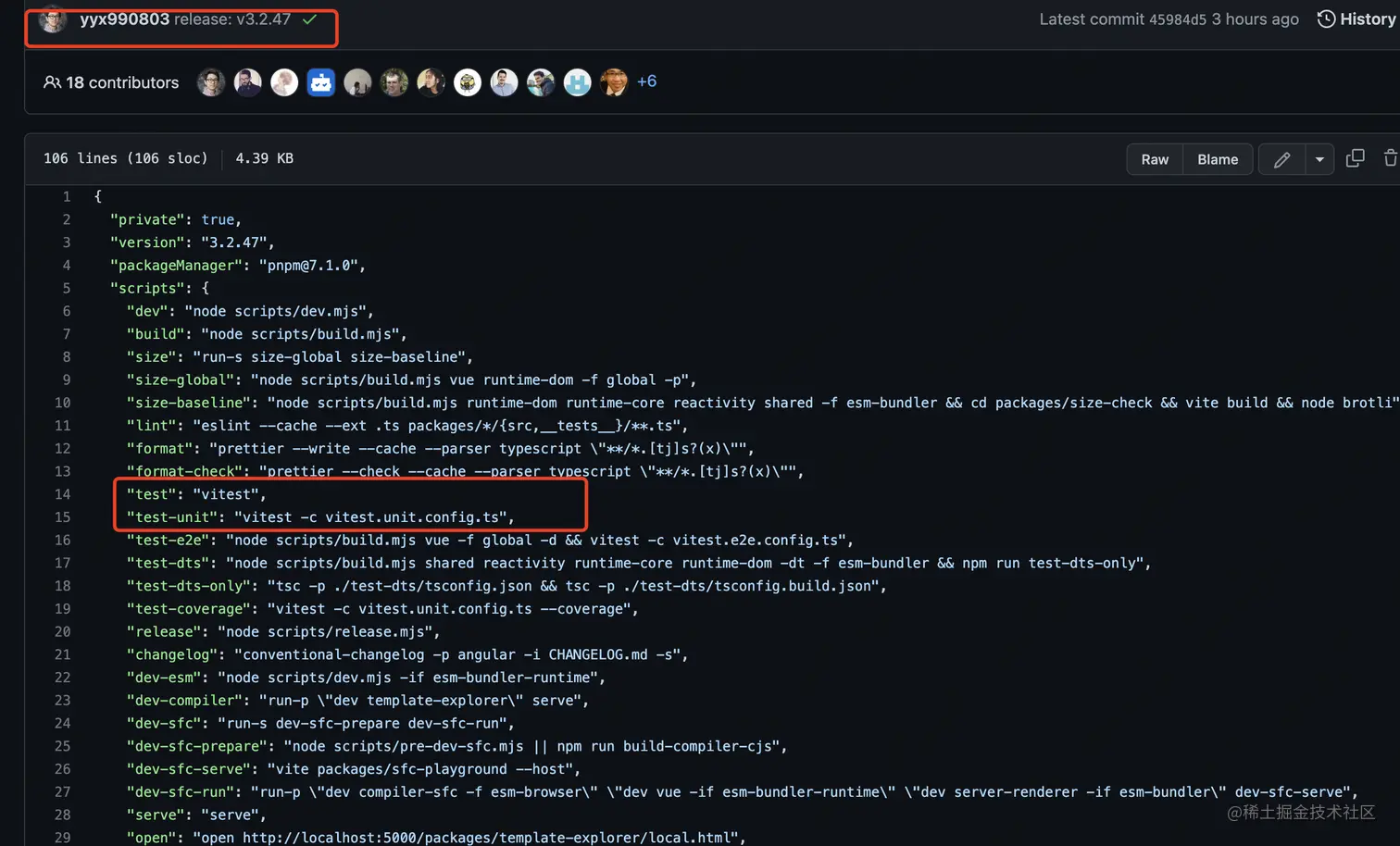Open the "release: v3.2.47" commit message
Screen dimensions: 1400x846
point(232,19)
